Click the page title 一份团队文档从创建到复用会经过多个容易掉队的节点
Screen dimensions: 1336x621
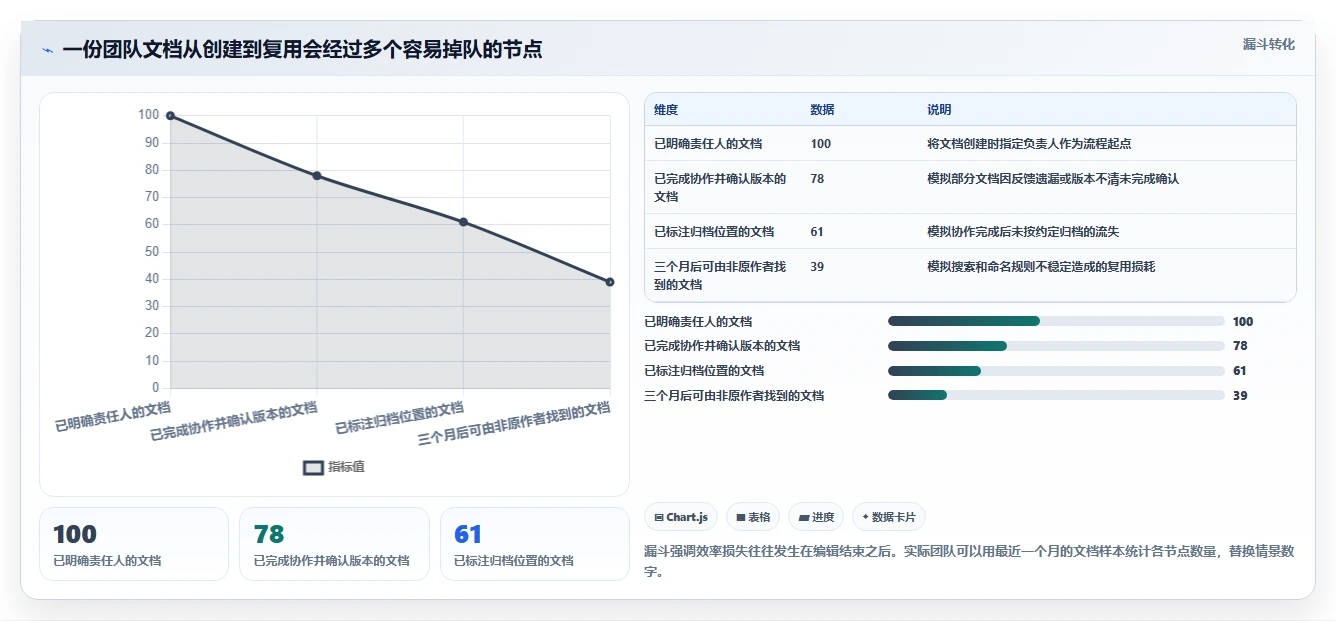[302, 50]
